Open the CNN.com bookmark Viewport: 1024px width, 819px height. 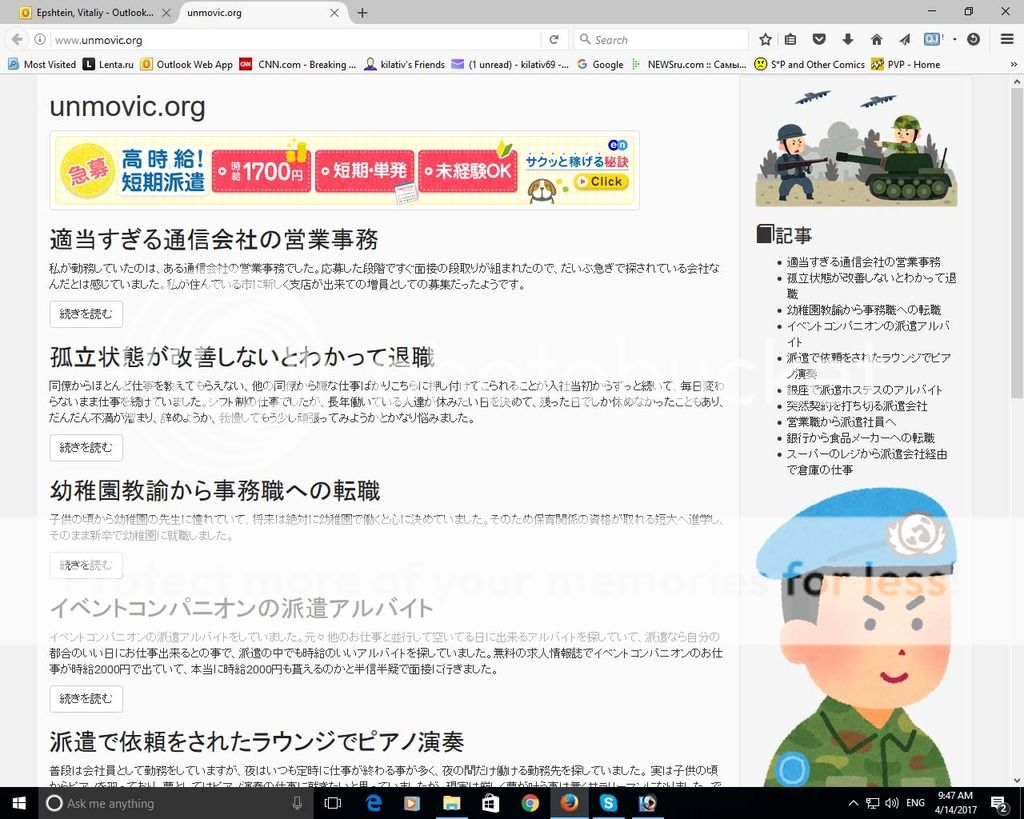click(x=298, y=65)
